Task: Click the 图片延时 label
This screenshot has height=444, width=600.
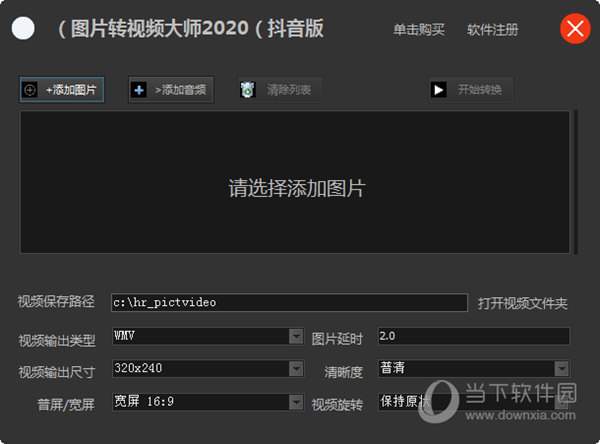Action: pos(337,339)
